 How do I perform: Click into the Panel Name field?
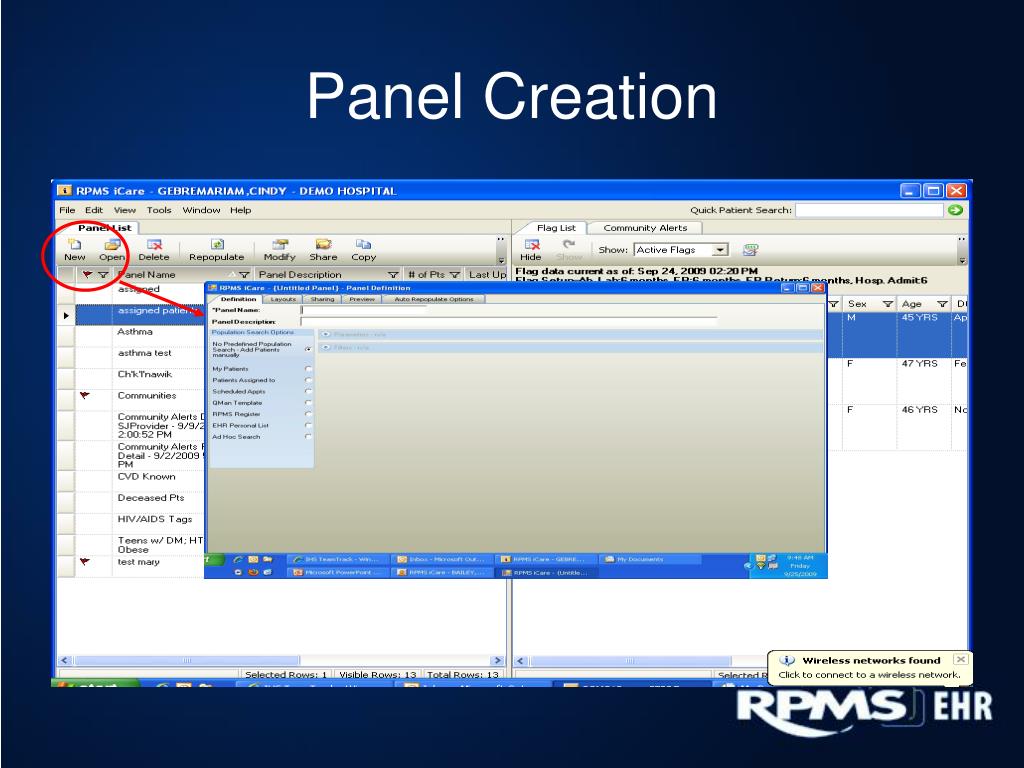click(x=363, y=310)
